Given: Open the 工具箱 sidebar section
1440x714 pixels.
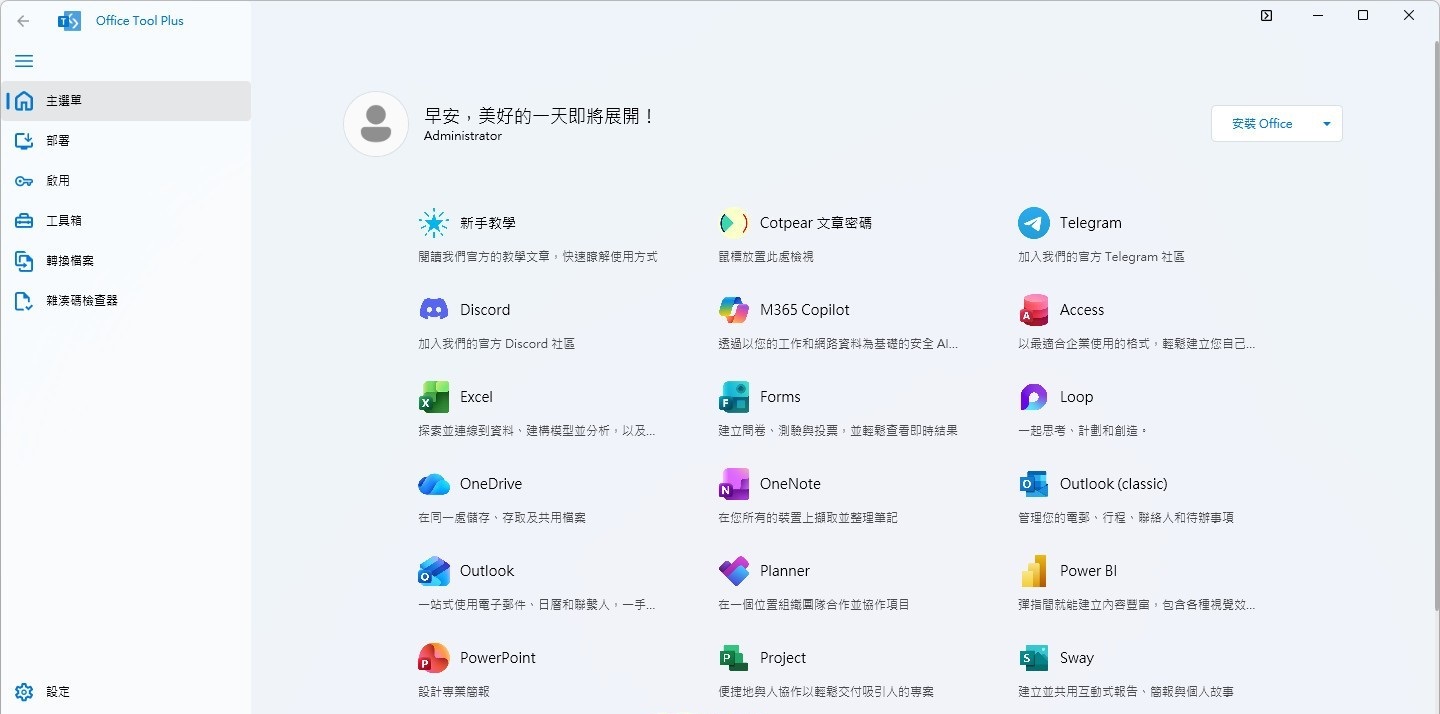Looking at the screenshot, I should coord(63,221).
